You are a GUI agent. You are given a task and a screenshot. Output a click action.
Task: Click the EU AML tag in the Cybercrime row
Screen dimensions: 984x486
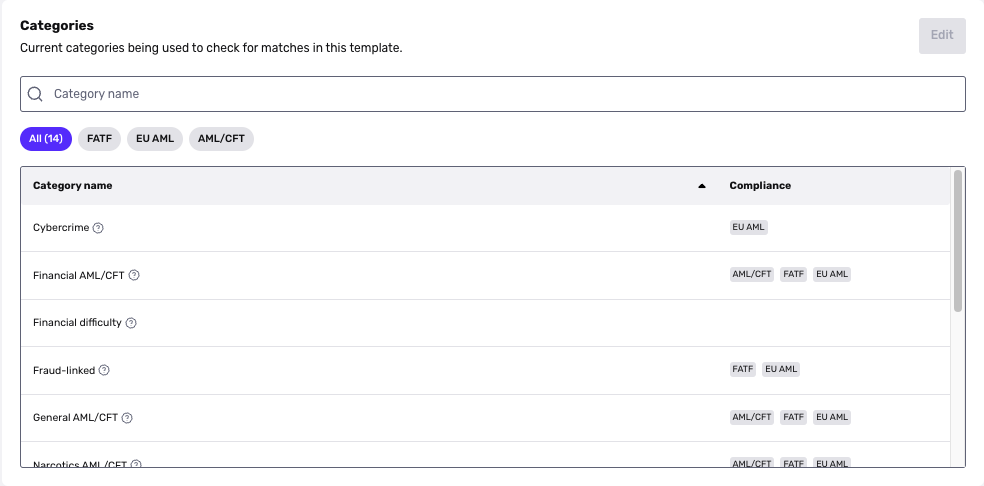[x=749, y=227]
